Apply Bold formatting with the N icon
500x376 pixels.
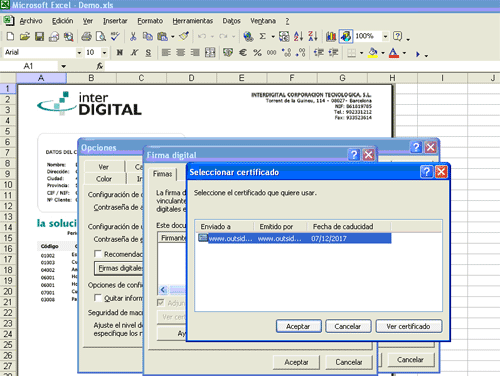(x=120, y=52)
